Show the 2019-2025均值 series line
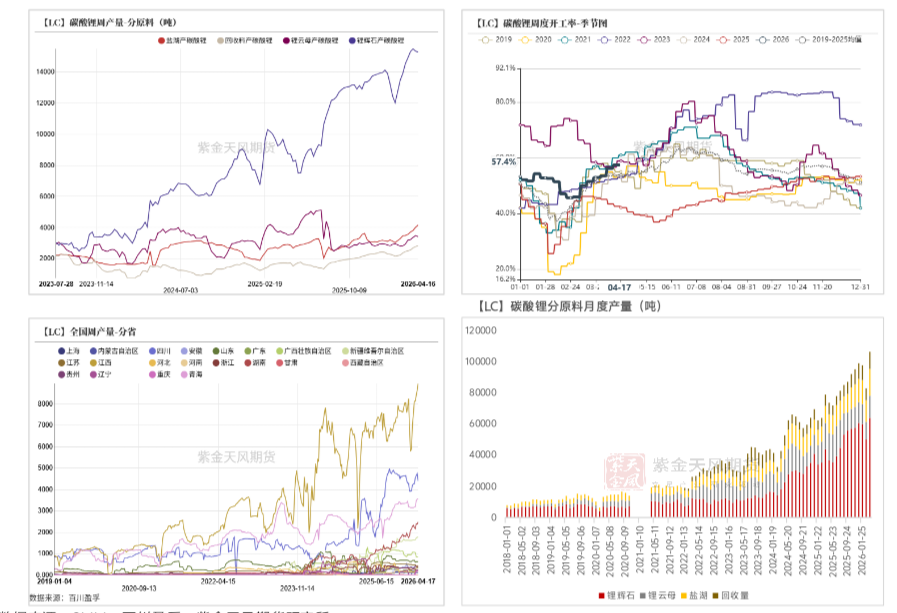Screen dimensions: 897x613 click(805, 39)
